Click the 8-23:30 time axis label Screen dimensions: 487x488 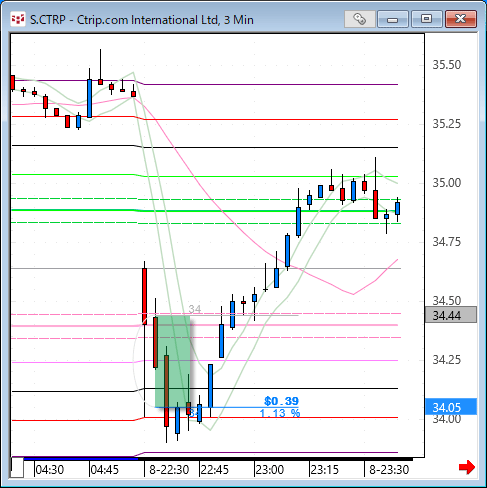point(389,470)
